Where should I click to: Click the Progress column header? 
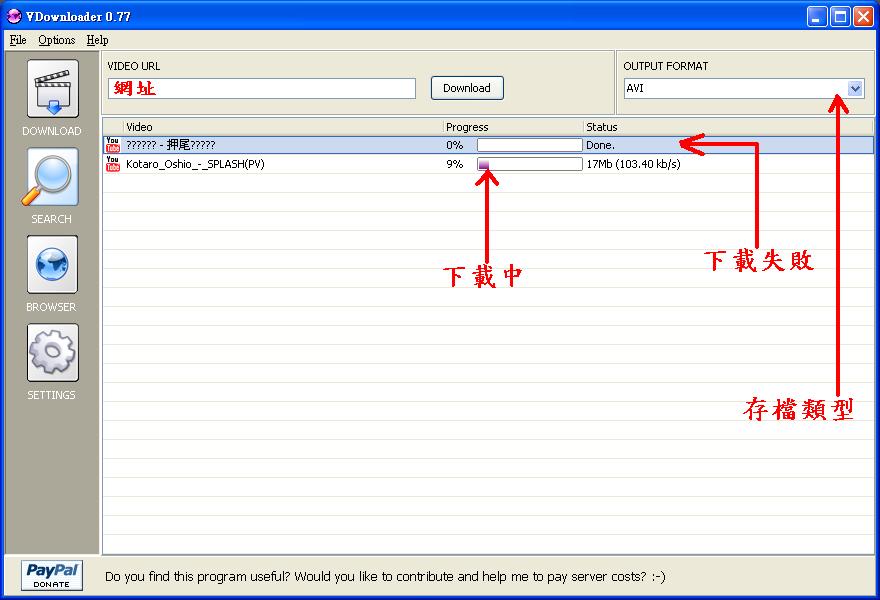(510, 127)
